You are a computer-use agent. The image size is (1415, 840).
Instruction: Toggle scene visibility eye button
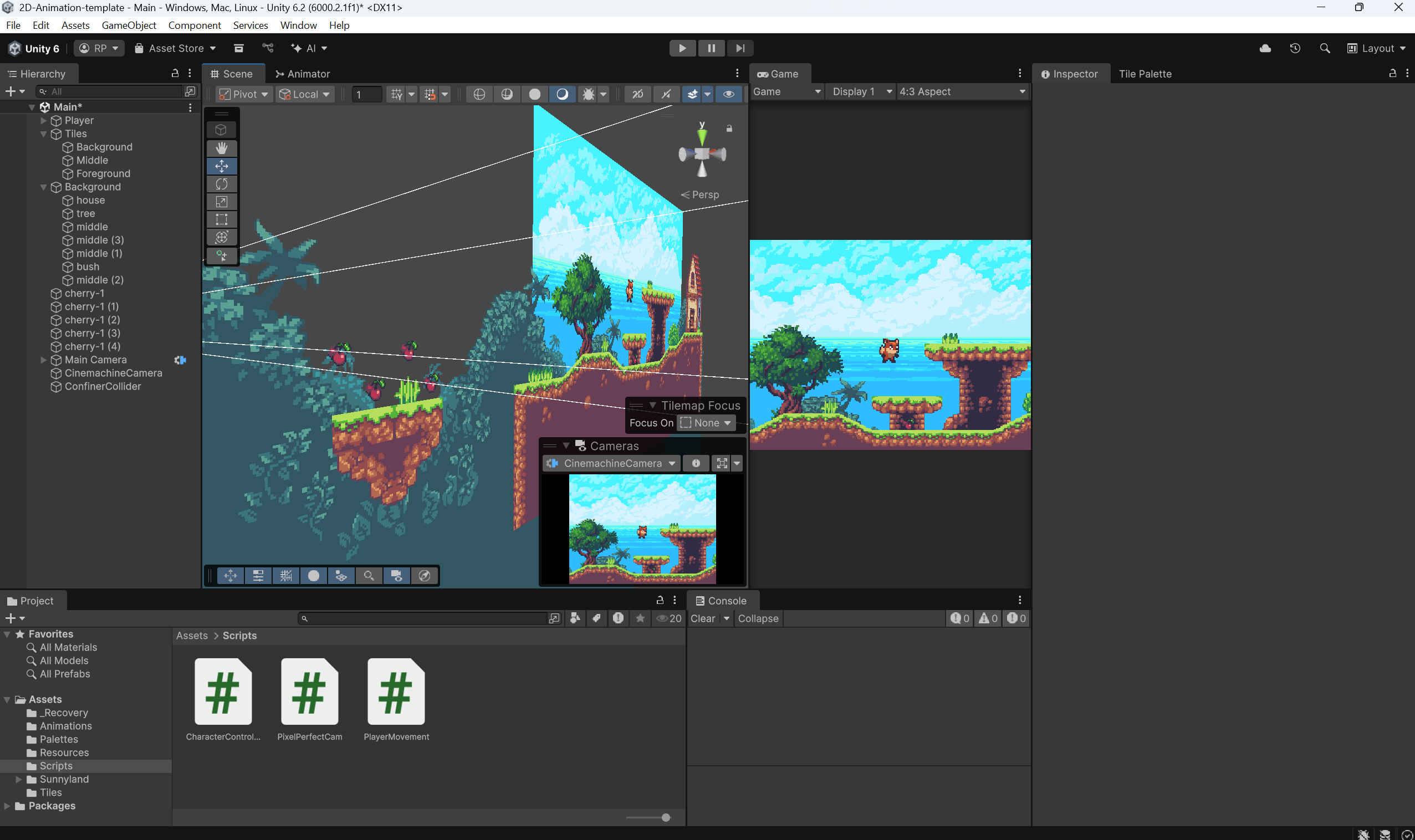pos(729,95)
